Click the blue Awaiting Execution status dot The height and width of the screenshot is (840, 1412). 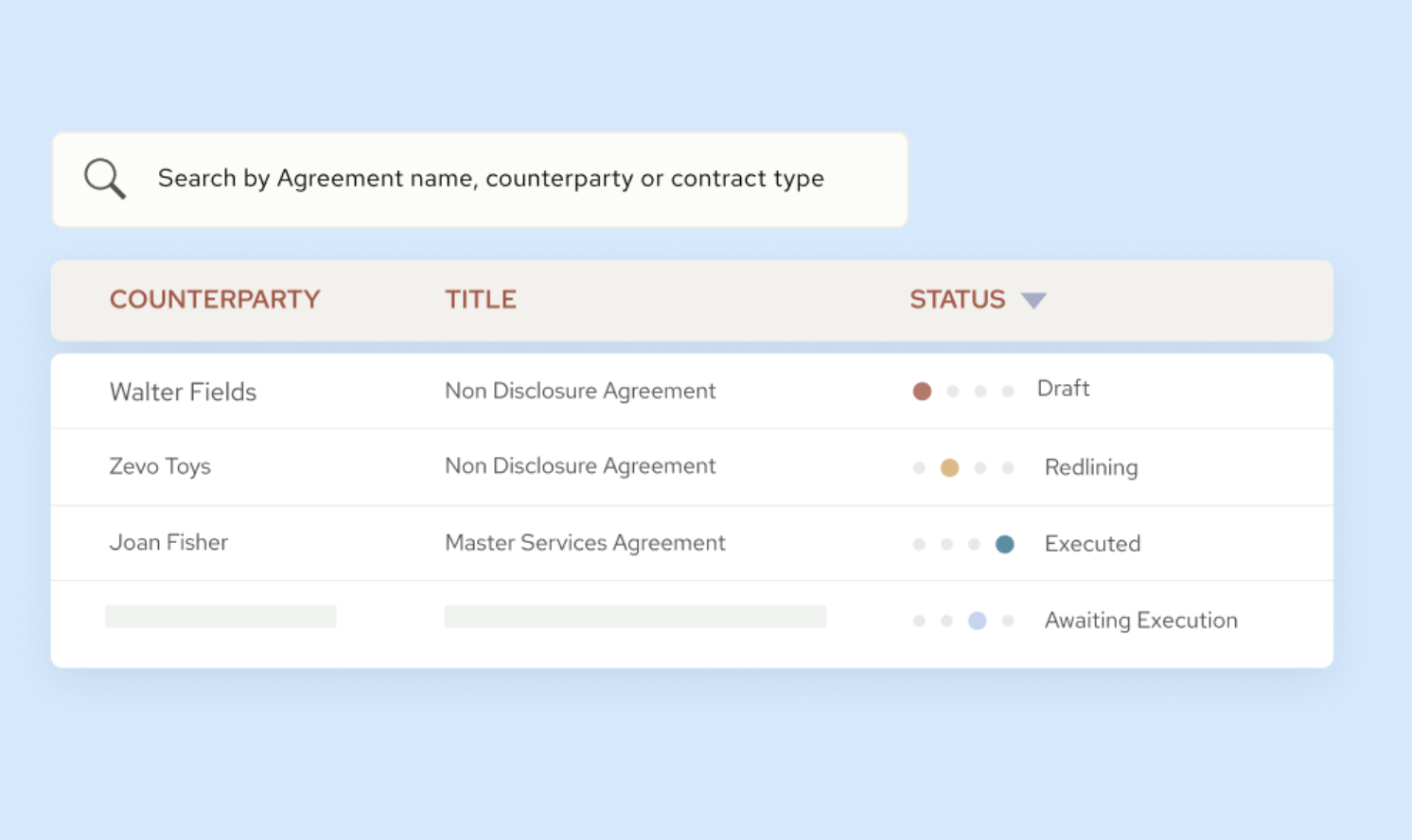click(x=977, y=621)
